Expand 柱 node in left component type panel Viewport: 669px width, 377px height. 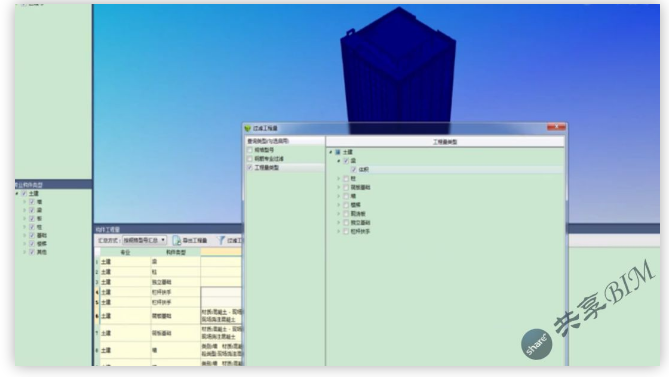(25, 227)
